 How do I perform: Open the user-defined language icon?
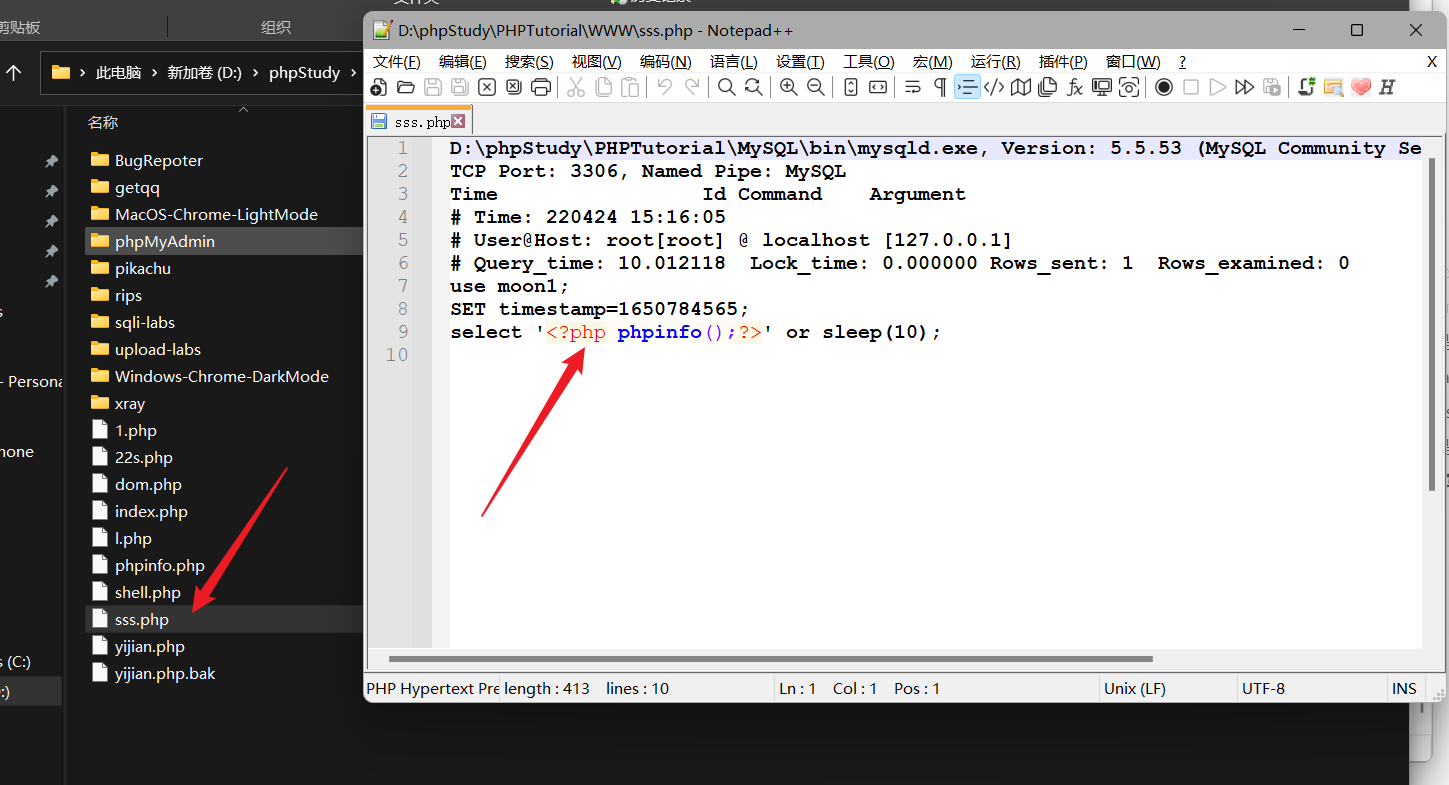994,87
